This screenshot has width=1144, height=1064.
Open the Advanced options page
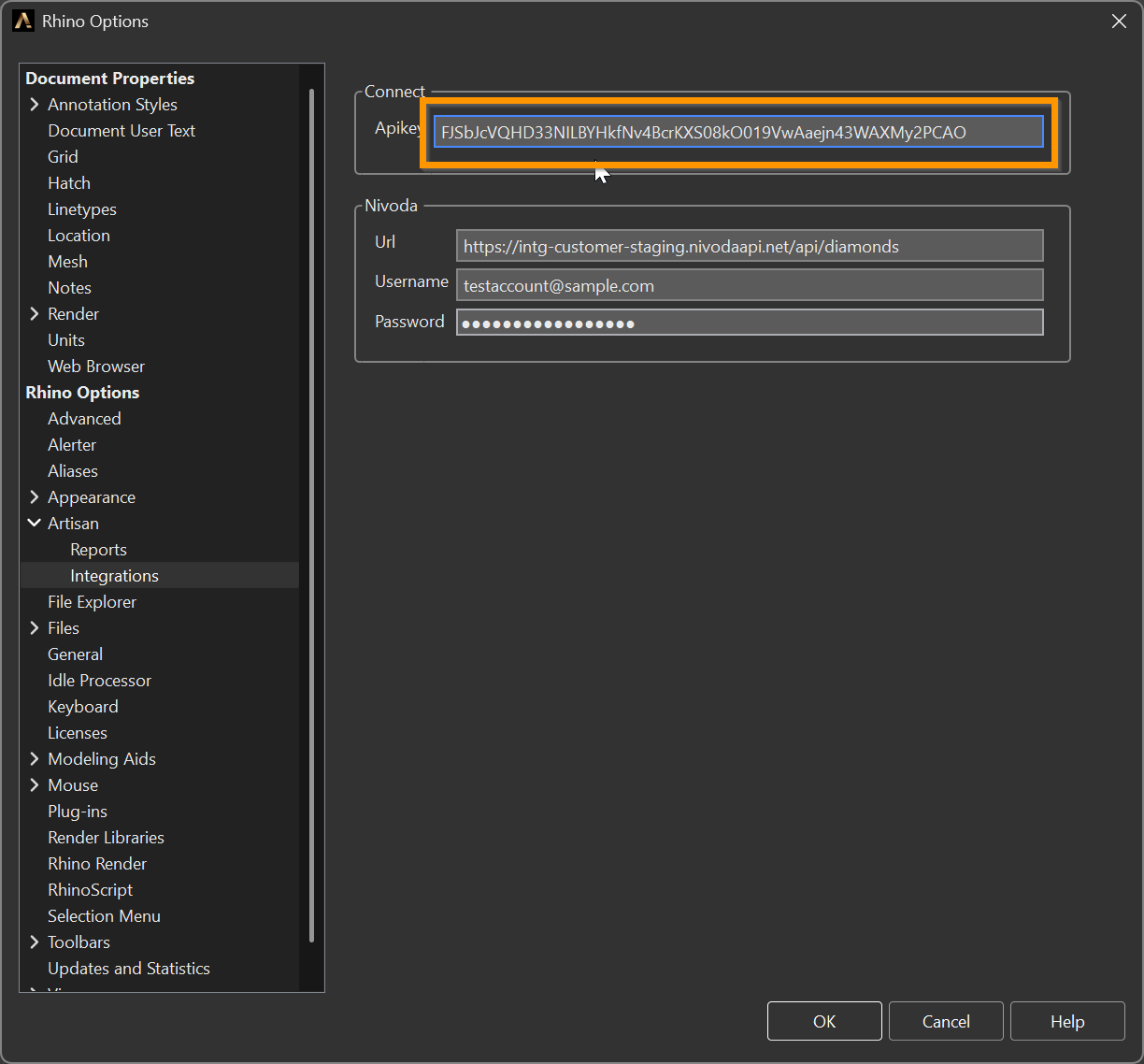pos(84,419)
